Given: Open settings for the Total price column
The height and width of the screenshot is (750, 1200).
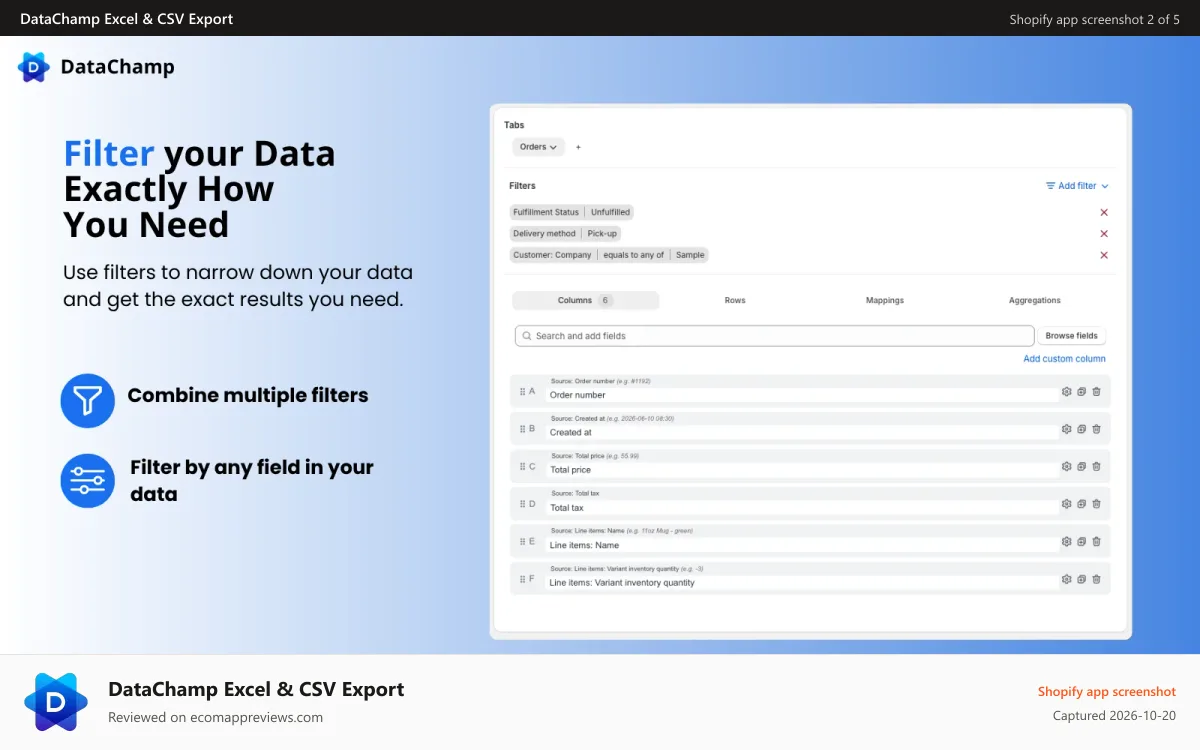Looking at the screenshot, I should click(1066, 466).
